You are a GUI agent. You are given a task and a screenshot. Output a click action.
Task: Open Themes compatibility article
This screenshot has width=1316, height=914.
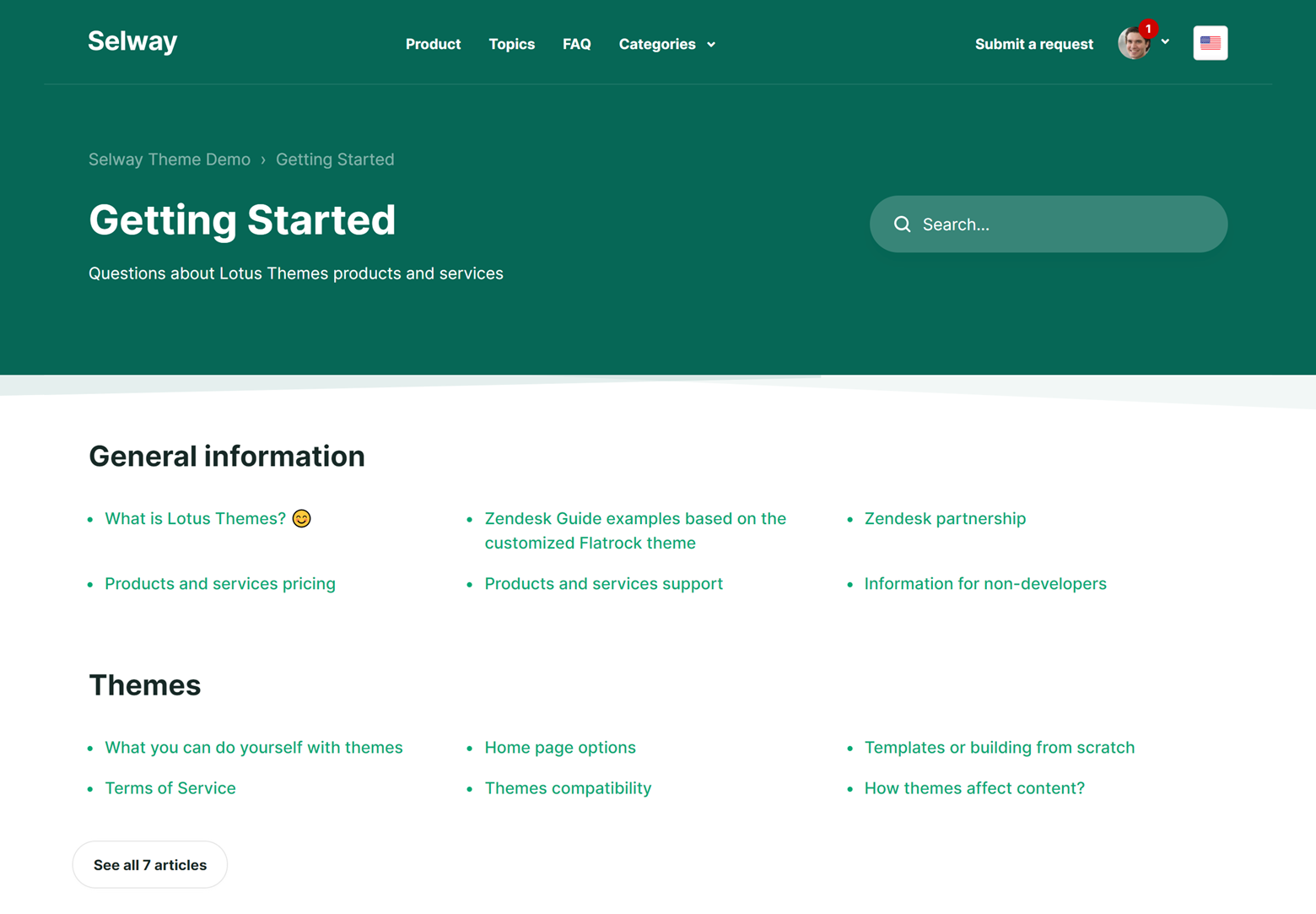click(568, 788)
